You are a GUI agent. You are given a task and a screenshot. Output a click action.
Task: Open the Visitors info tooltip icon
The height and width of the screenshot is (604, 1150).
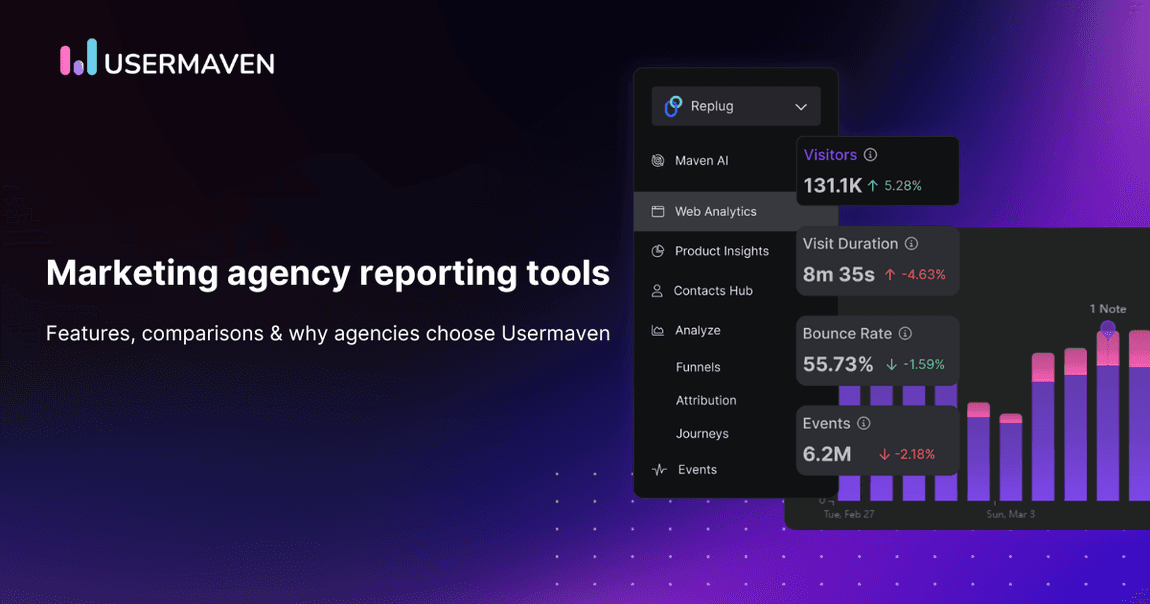click(x=871, y=154)
